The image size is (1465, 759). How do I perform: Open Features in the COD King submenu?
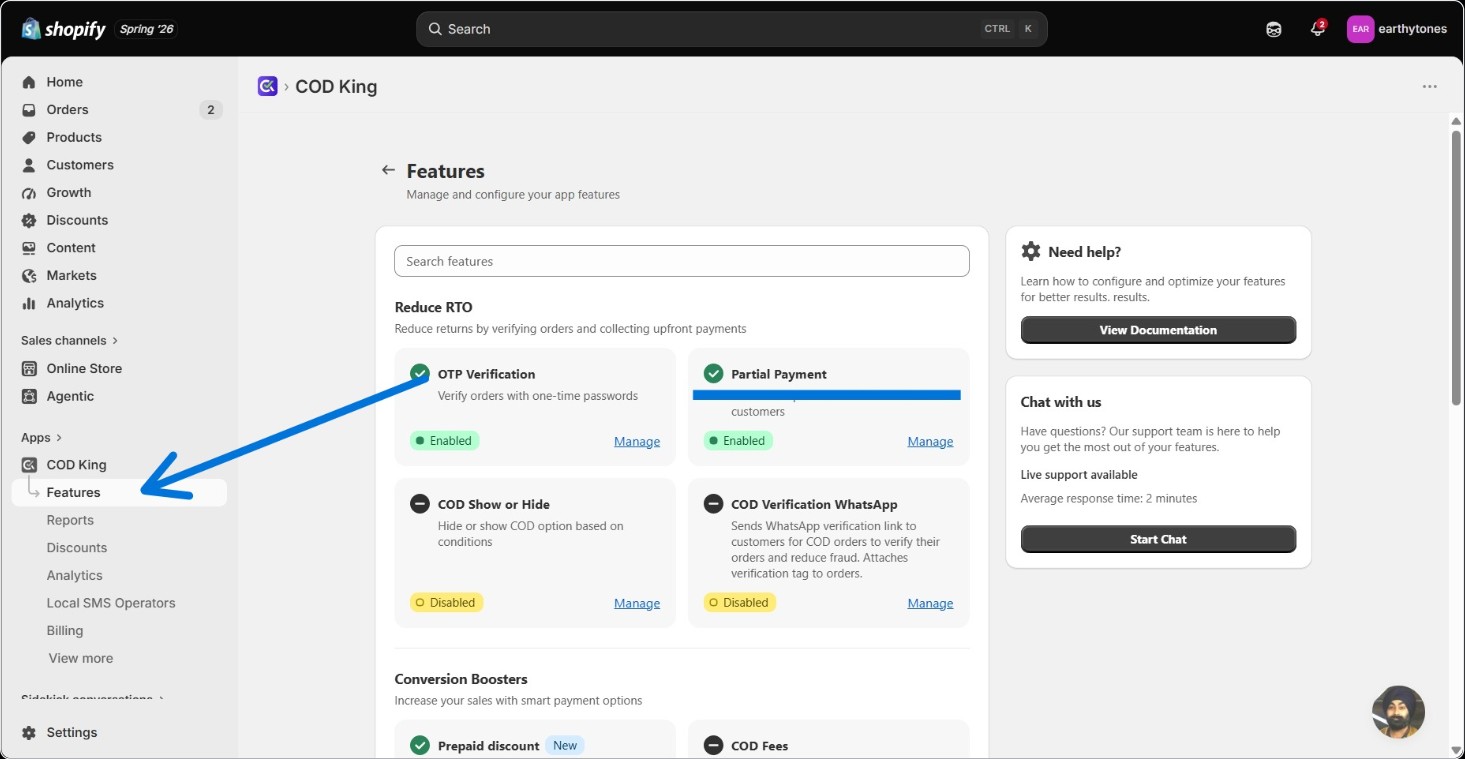[120, 493]
